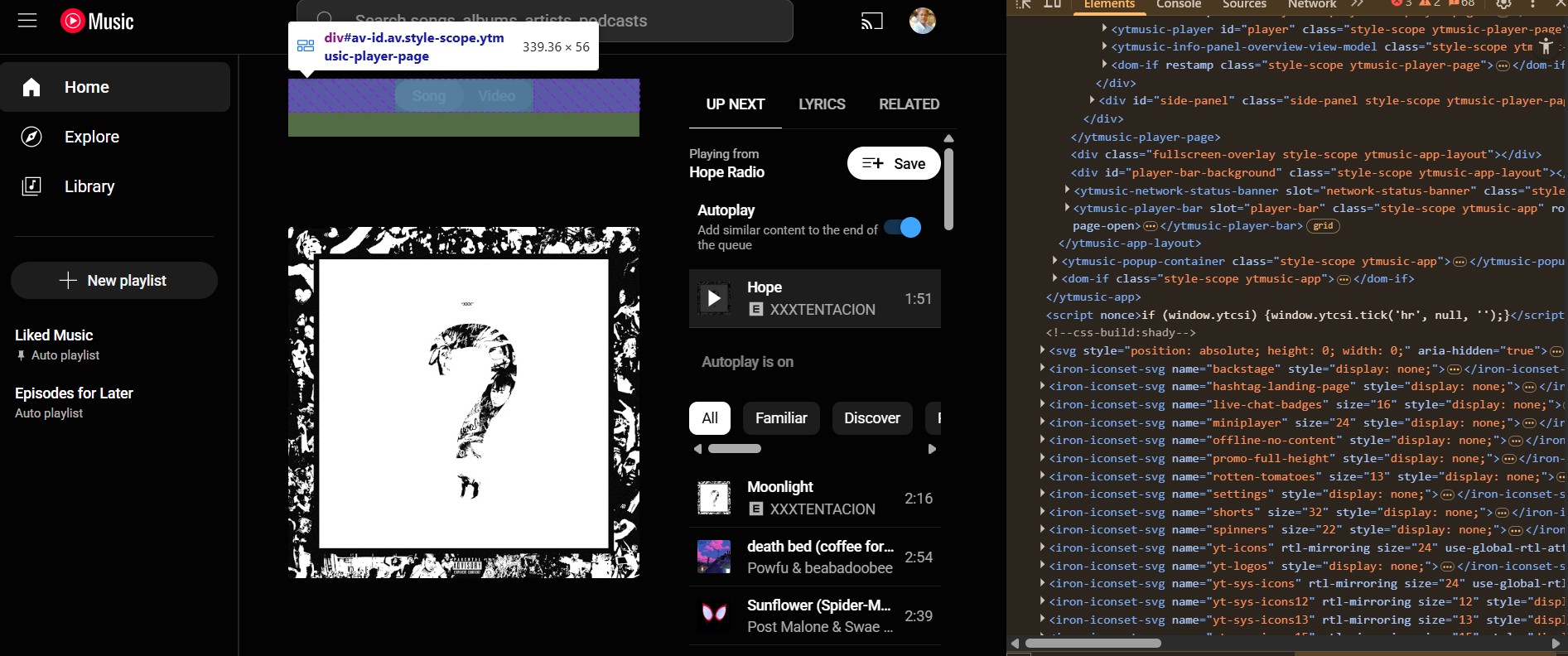The image size is (1568, 656).
Task: Play the Hope track via its play icon
Action: coord(714,299)
